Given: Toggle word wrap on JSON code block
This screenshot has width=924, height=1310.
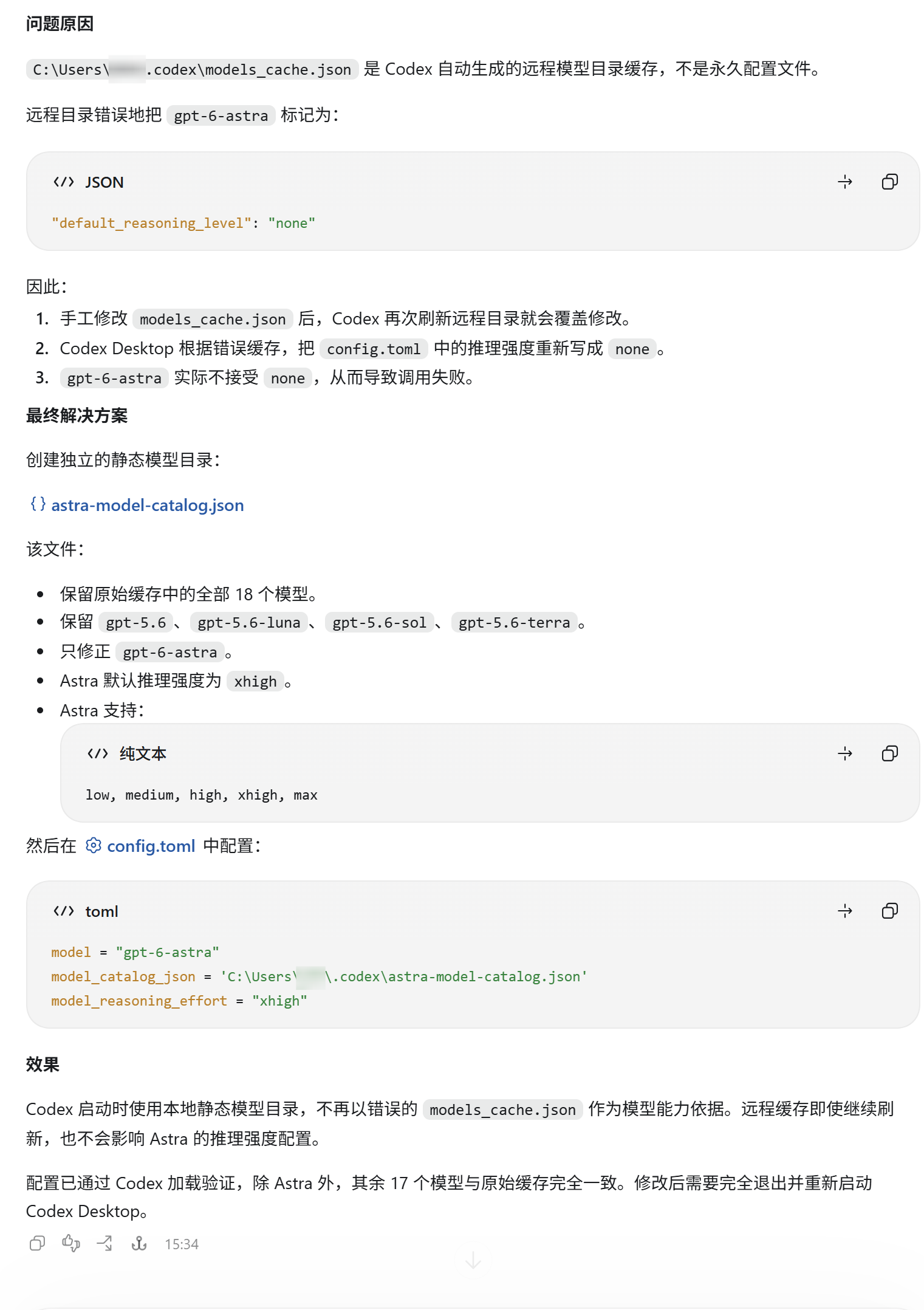Looking at the screenshot, I should pyautogui.click(x=845, y=182).
